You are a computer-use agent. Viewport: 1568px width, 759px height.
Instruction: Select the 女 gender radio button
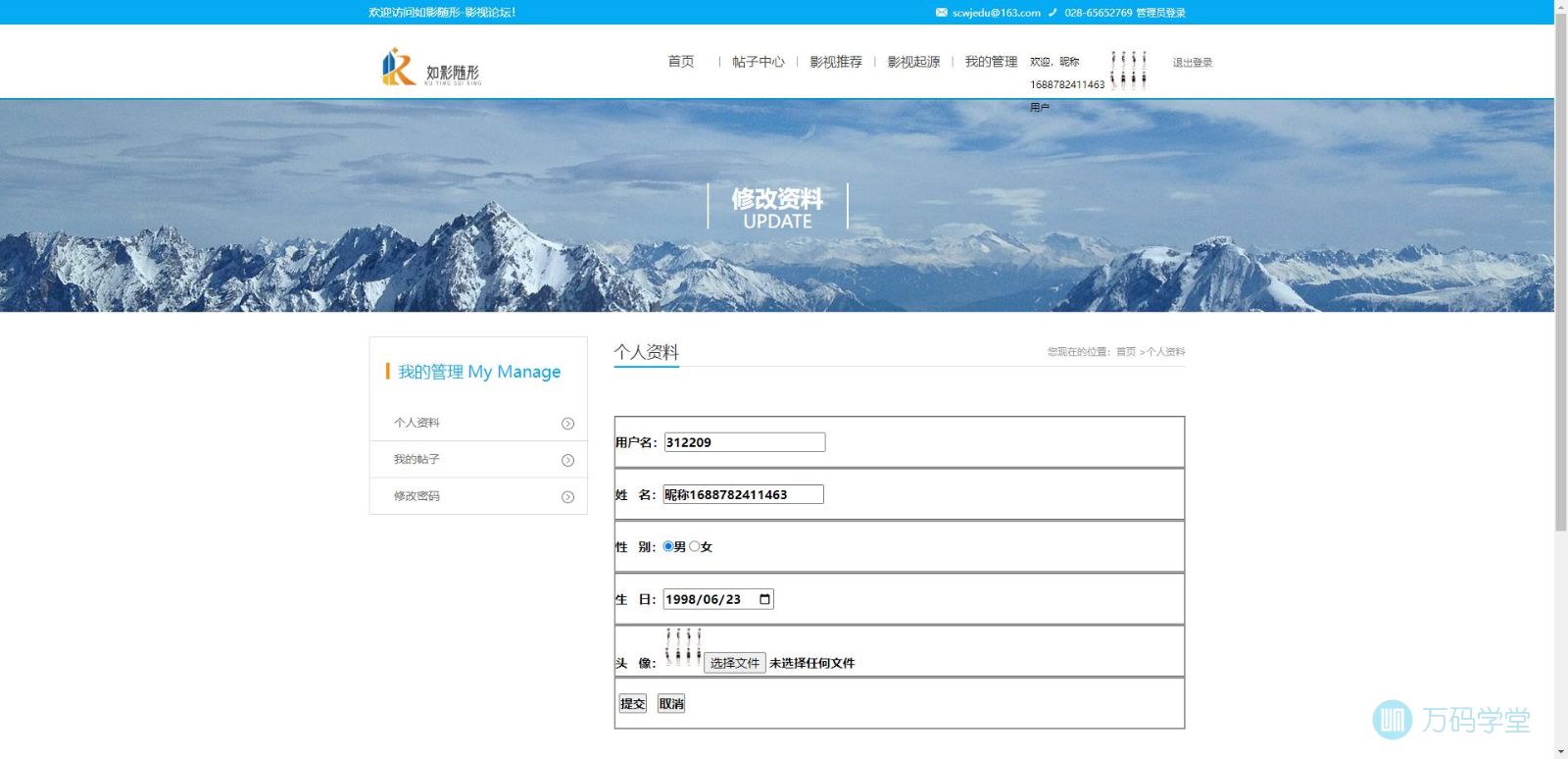(695, 546)
